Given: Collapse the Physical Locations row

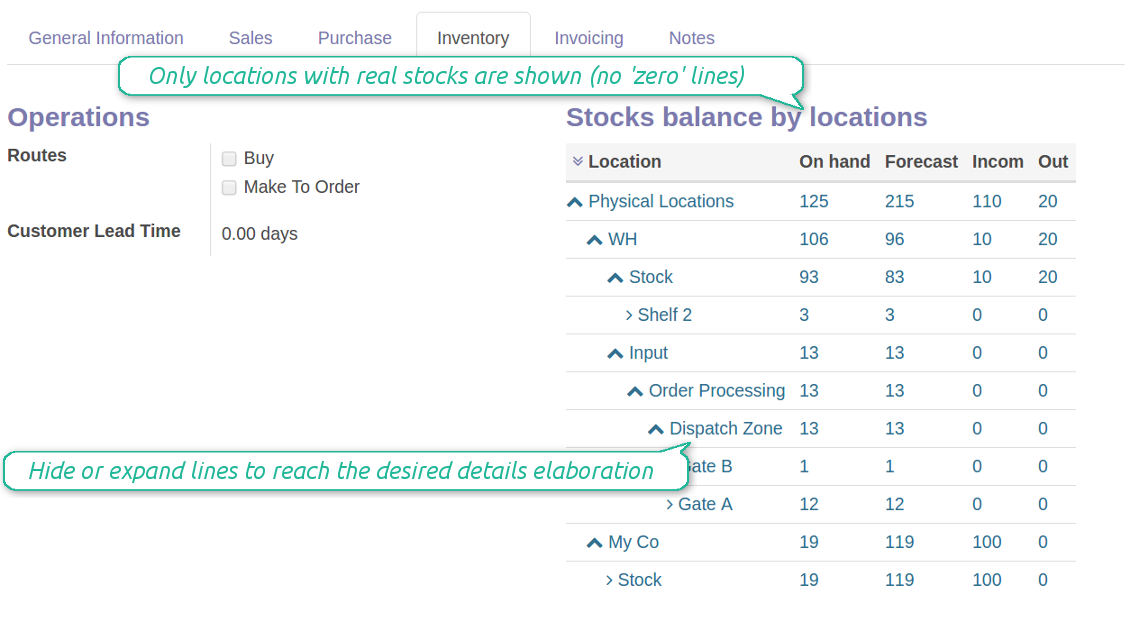Looking at the screenshot, I should point(574,202).
